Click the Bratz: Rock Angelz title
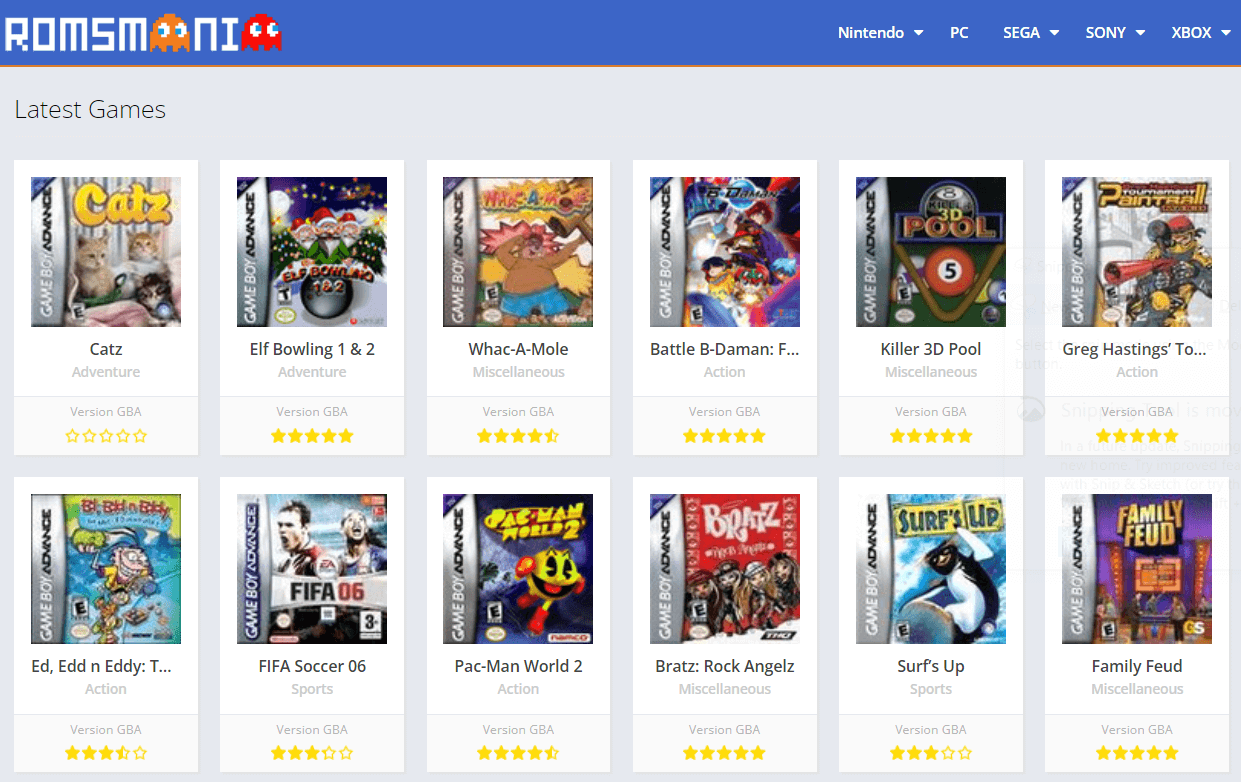The image size is (1241, 782). pyautogui.click(x=725, y=666)
